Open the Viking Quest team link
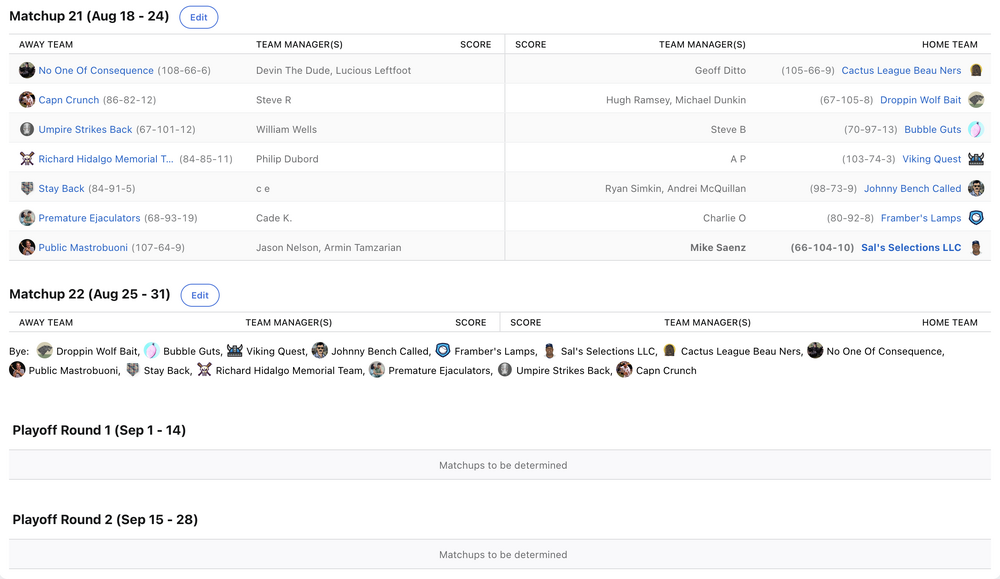 [x=931, y=159]
